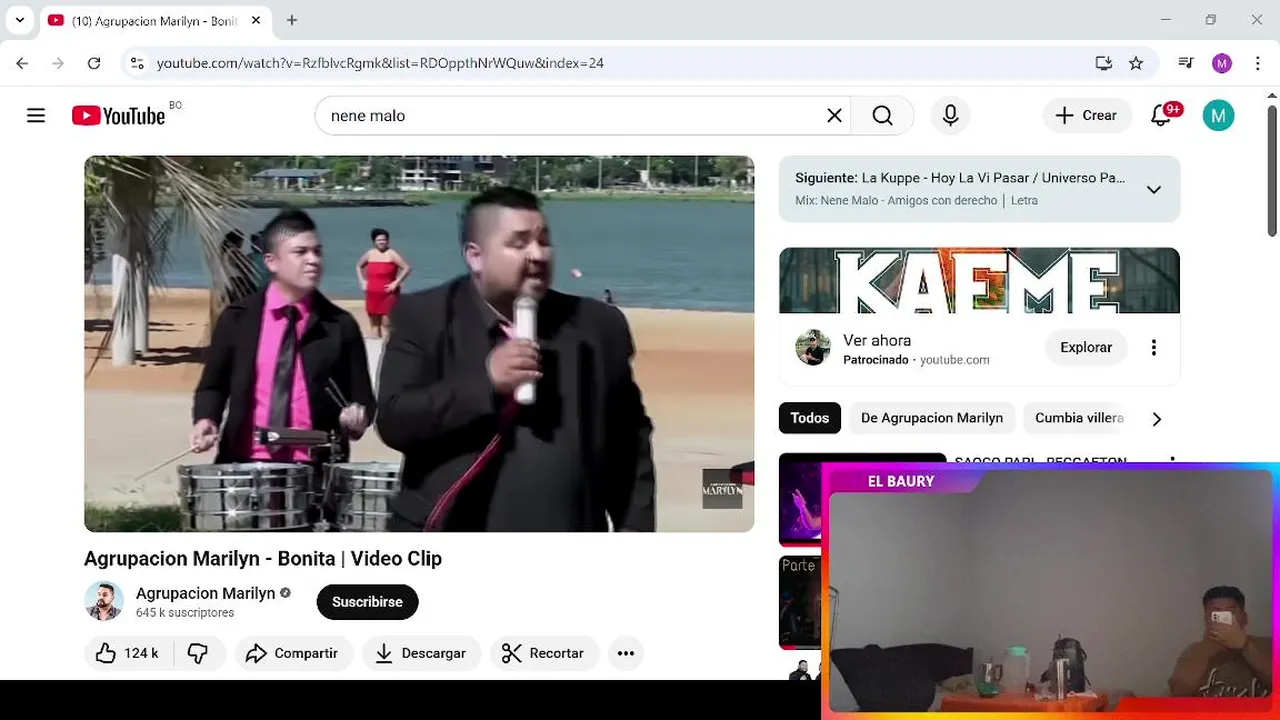Click the video title text
1280x720 pixels.
coord(263,558)
